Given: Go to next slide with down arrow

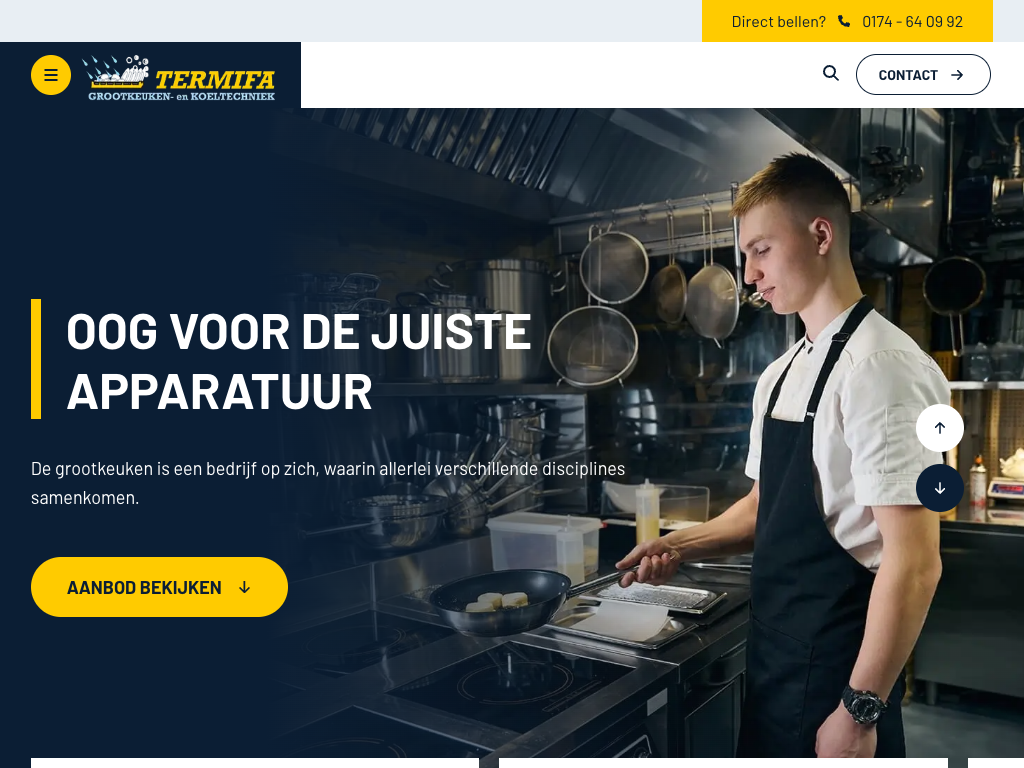Looking at the screenshot, I should click(940, 488).
